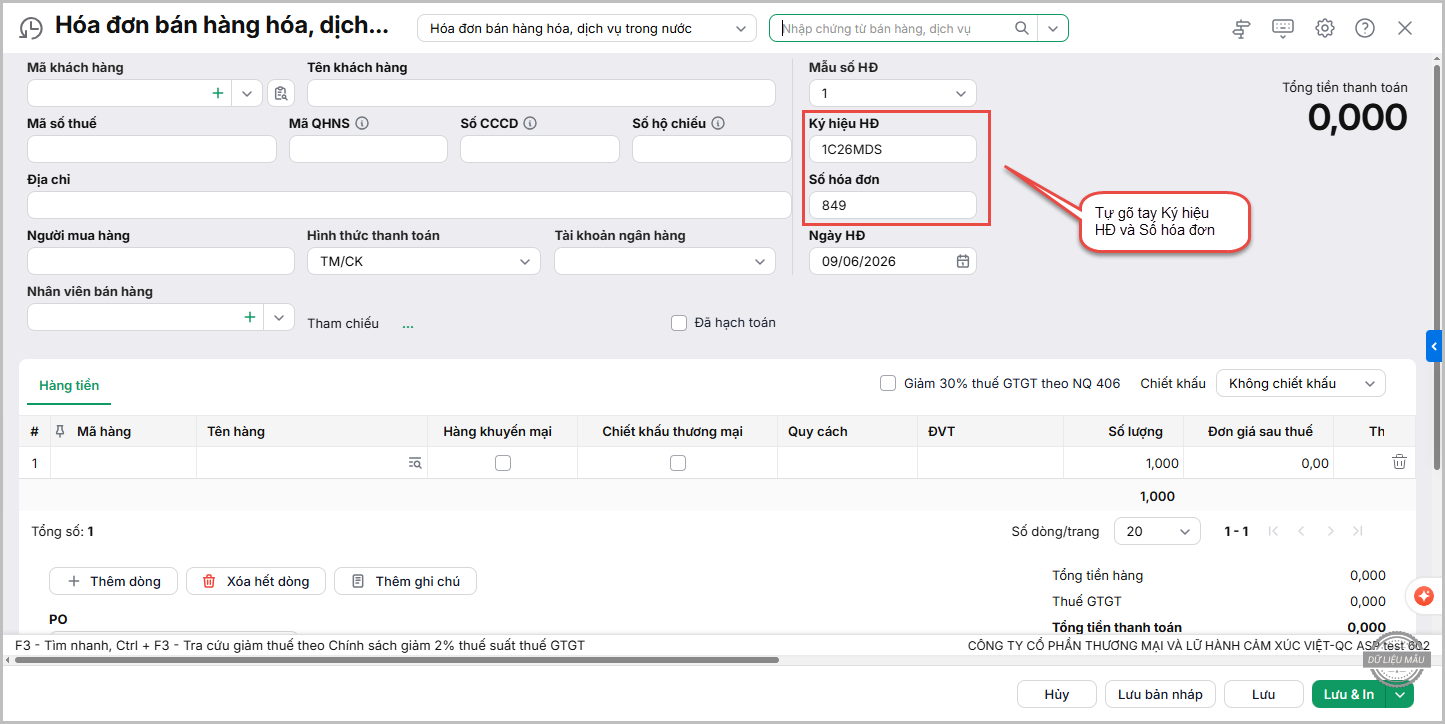Click the pin icon in table header
Image resolution: width=1445 pixels, height=724 pixels.
(61, 431)
